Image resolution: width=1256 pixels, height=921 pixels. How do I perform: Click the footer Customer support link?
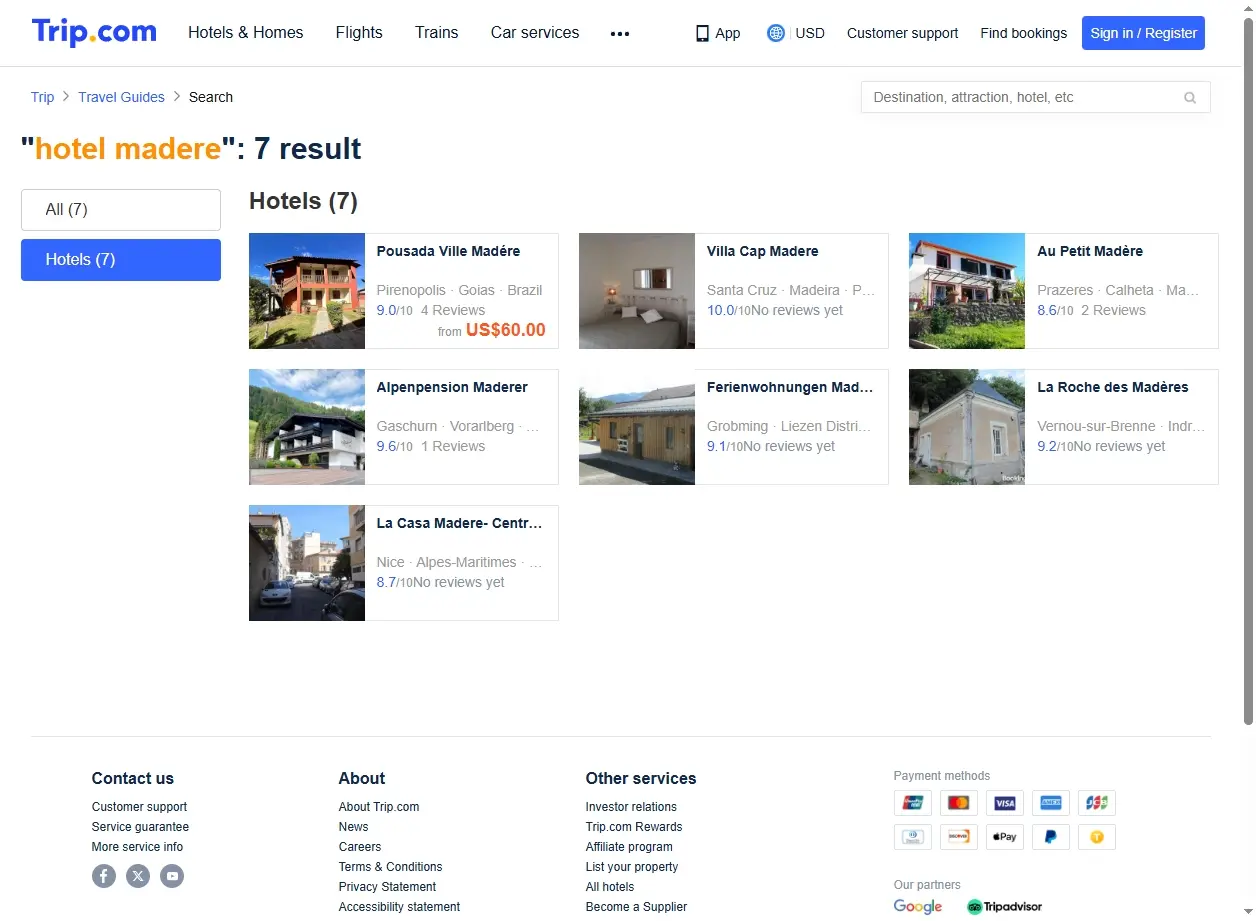pyautogui.click(x=139, y=807)
